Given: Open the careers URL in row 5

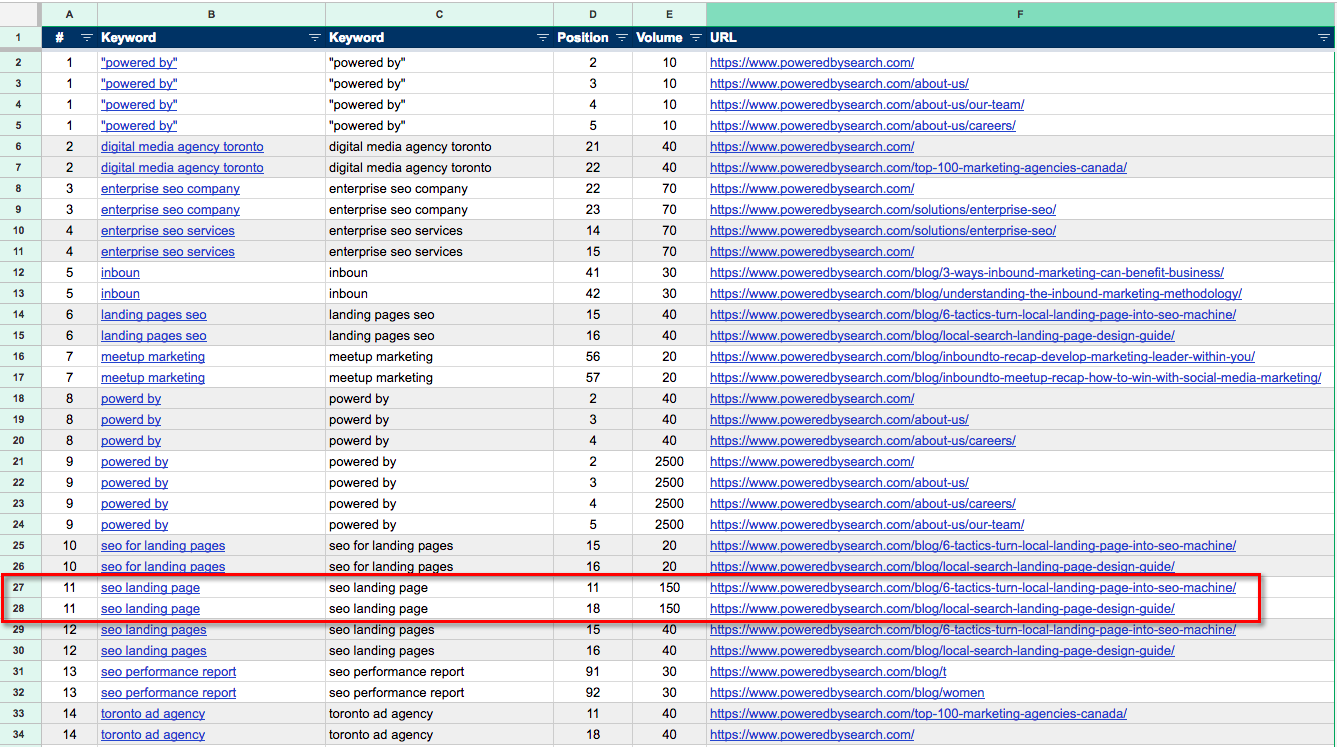Looking at the screenshot, I should coord(863,126).
